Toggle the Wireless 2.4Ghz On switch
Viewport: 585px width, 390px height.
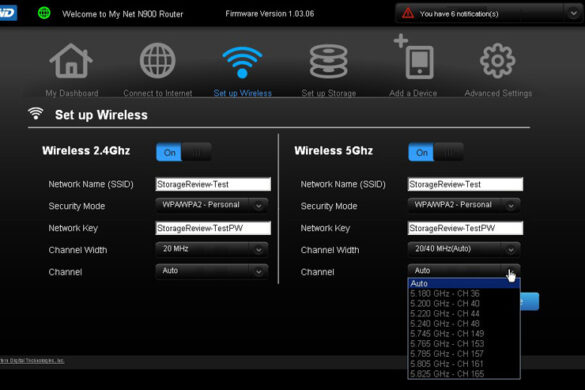click(184, 152)
